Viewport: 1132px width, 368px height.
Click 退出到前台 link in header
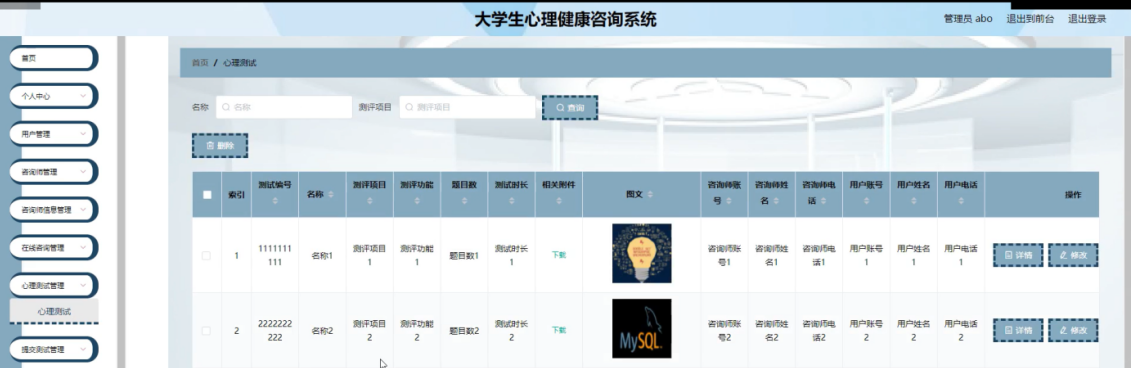pos(1030,19)
